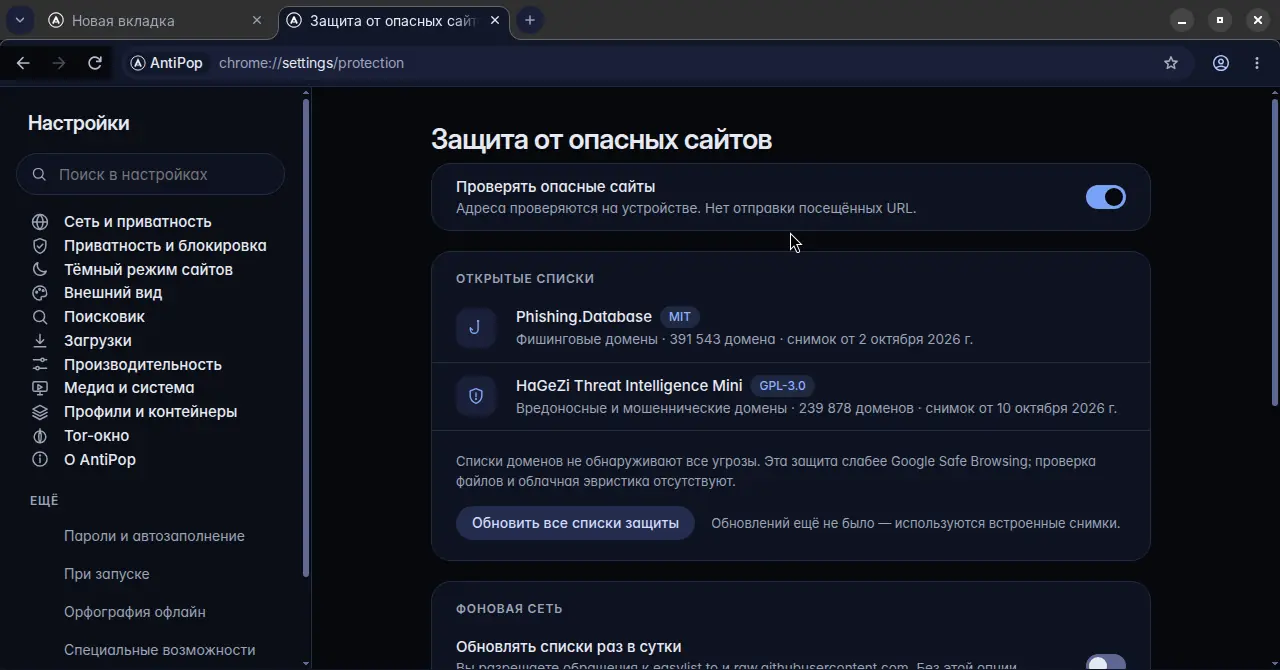
Task: Click the sidebar scroll up arrow
Action: coord(306,93)
